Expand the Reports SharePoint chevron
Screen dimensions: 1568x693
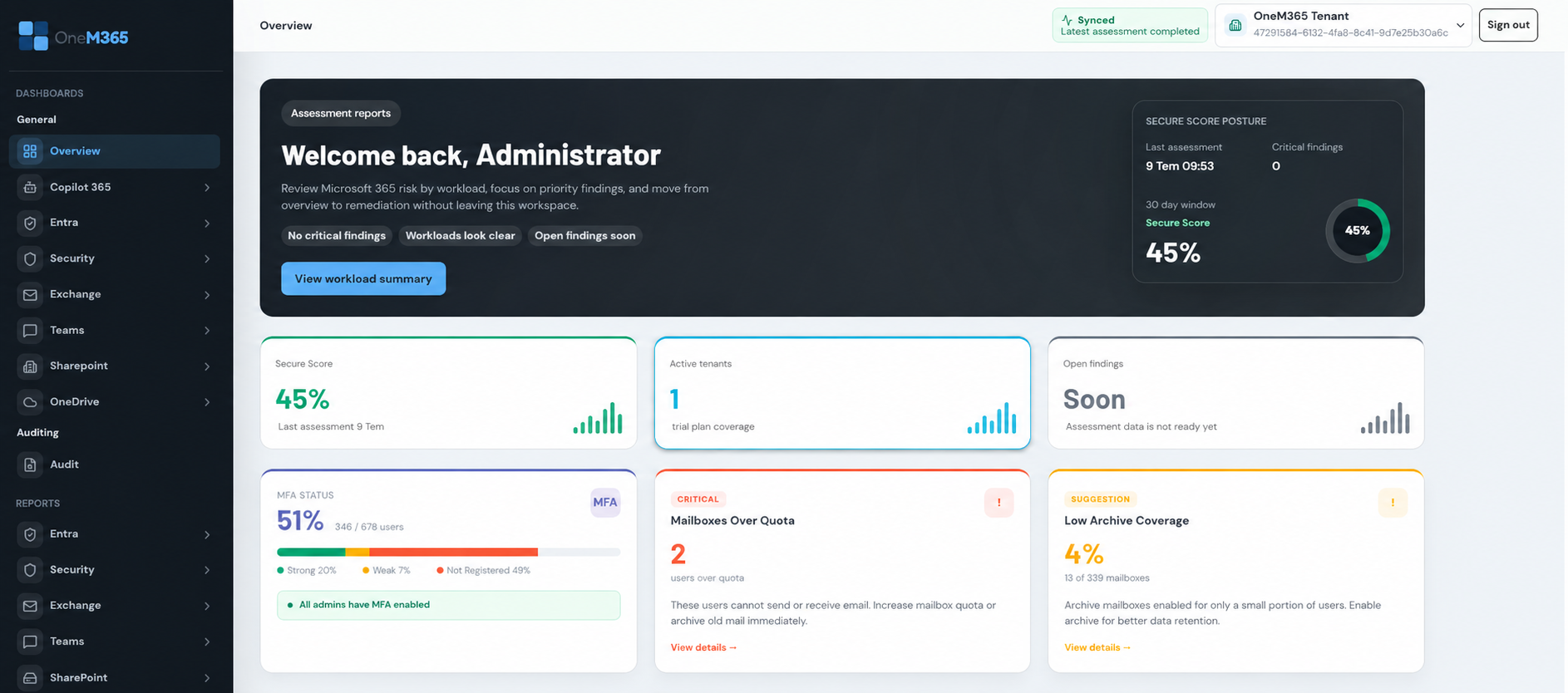(x=207, y=678)
